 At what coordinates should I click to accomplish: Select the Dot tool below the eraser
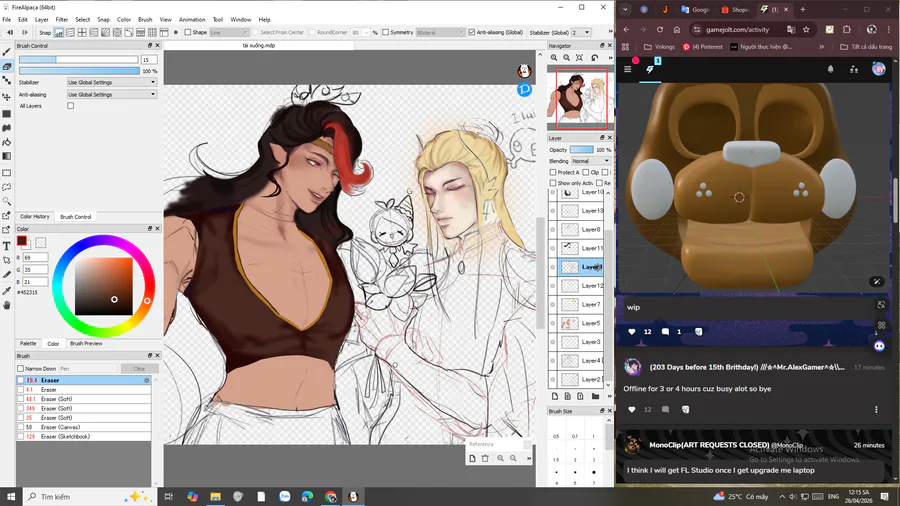[x=7, y=81]
